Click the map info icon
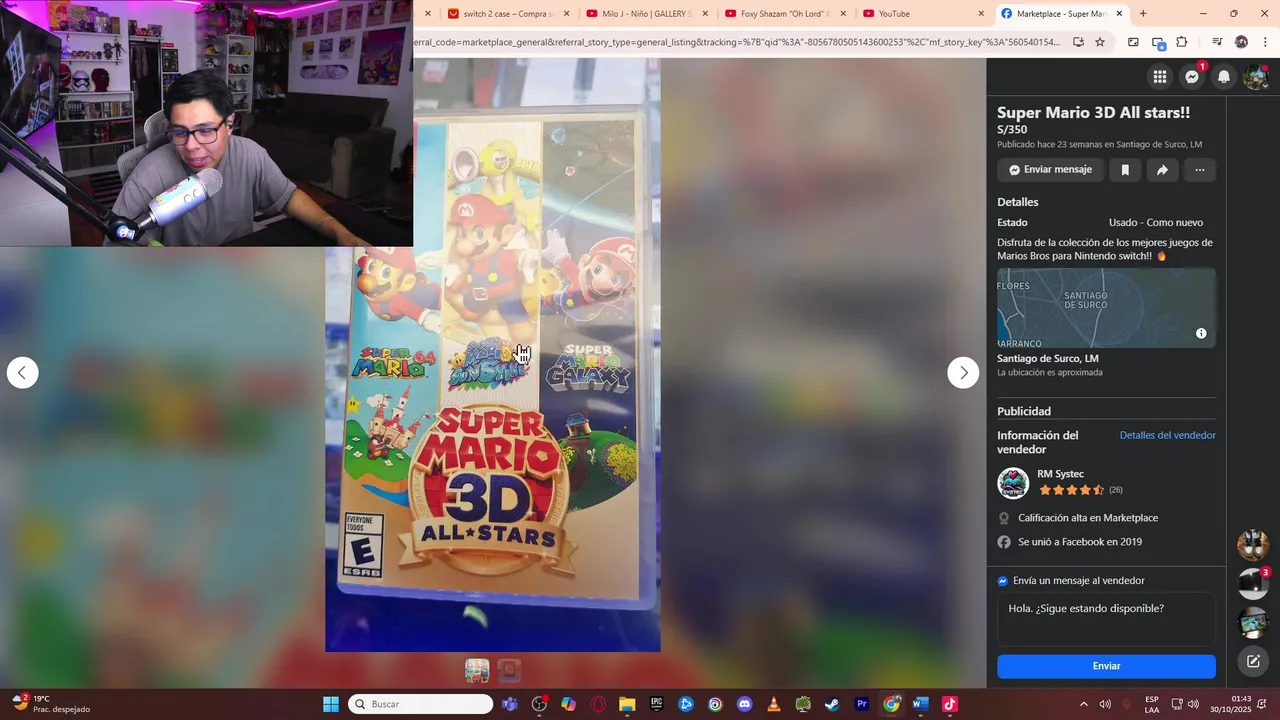The image size is (1280, 720). pyautogui.click(x=1201, y=333)
